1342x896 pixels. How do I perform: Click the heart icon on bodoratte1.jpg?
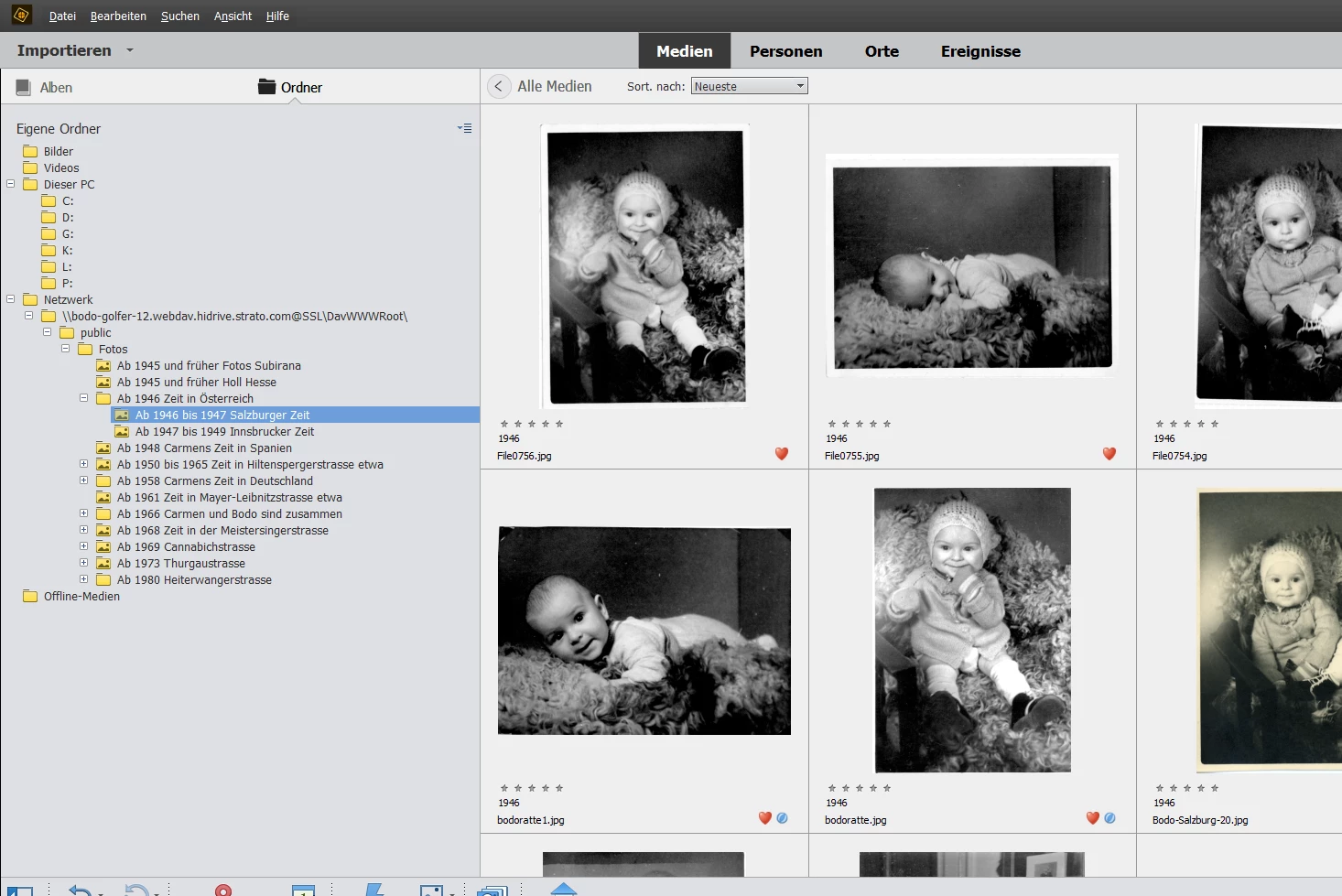pos(765,818)
